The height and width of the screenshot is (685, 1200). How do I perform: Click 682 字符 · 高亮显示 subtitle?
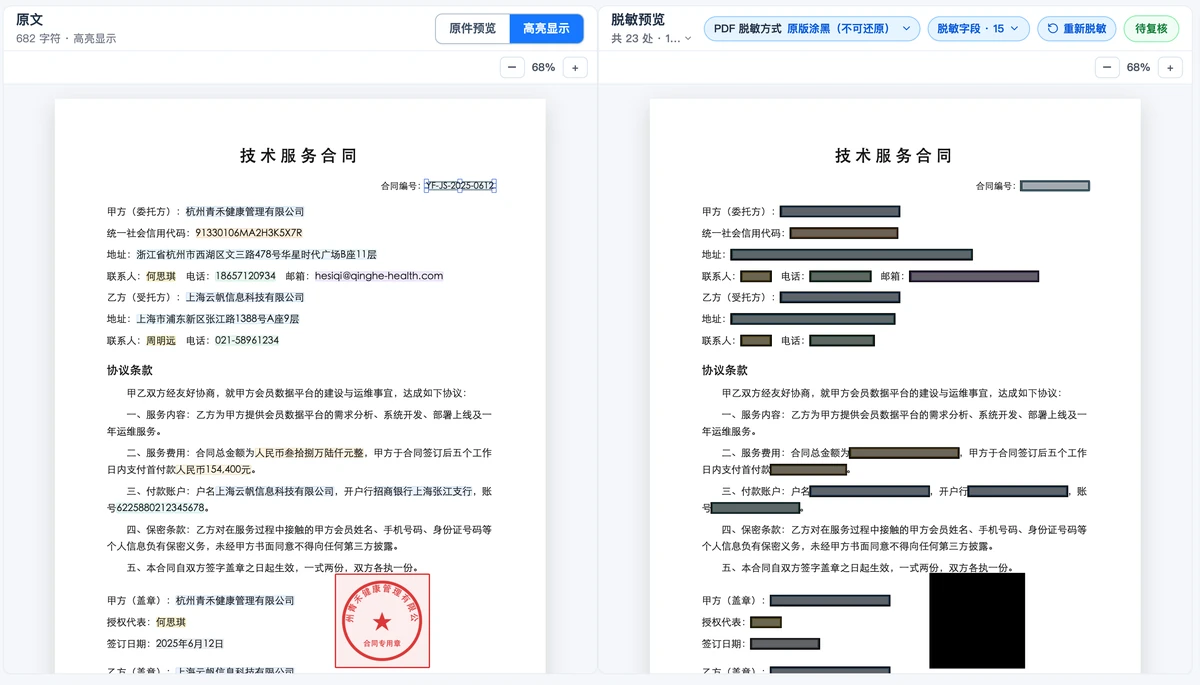[66, 38]
